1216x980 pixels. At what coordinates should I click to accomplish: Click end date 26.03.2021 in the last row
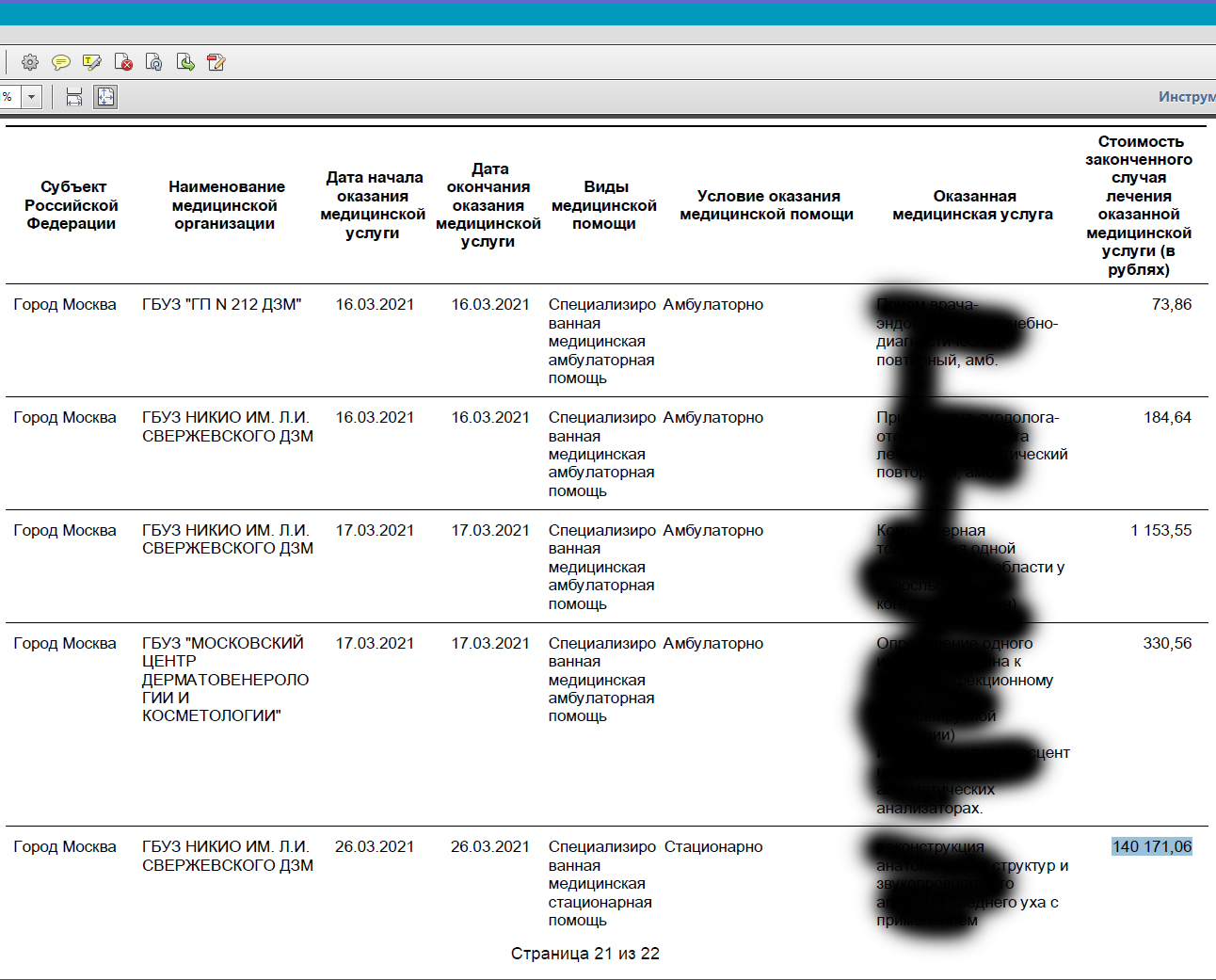(x=490, y=847)
